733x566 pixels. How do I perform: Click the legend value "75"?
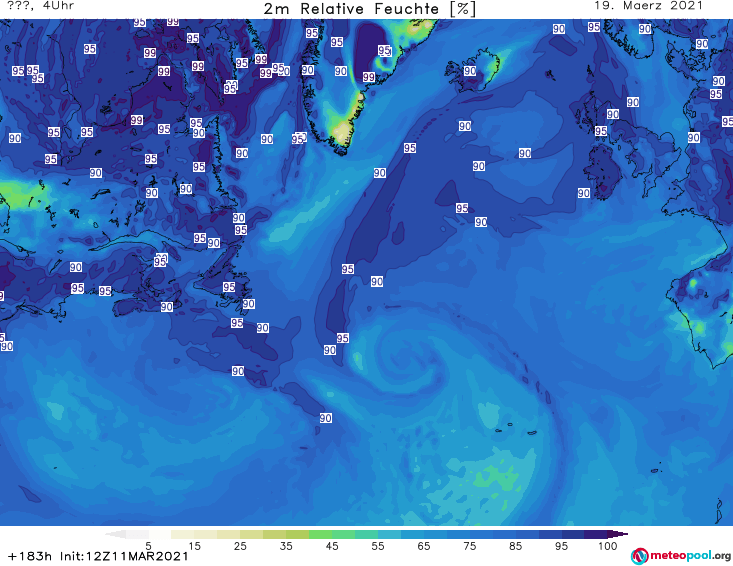470,546
